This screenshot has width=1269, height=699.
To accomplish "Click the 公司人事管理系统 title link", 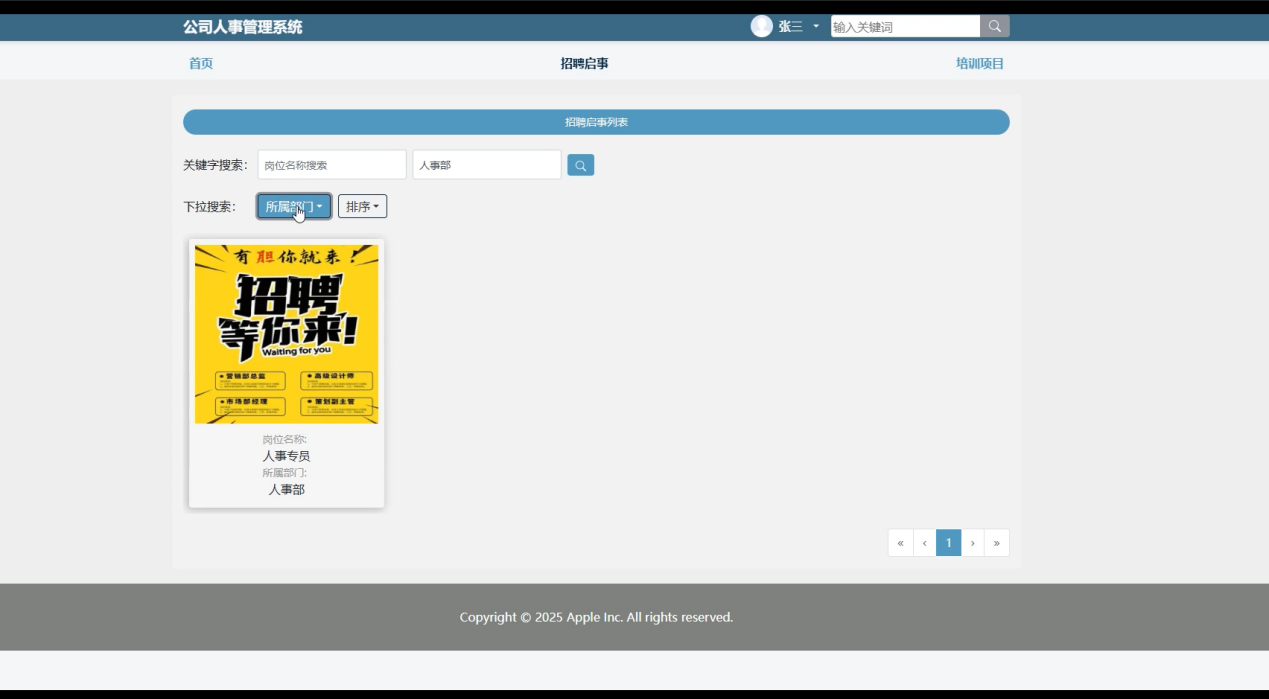I will pyautogui.click(x=242, y=27).
